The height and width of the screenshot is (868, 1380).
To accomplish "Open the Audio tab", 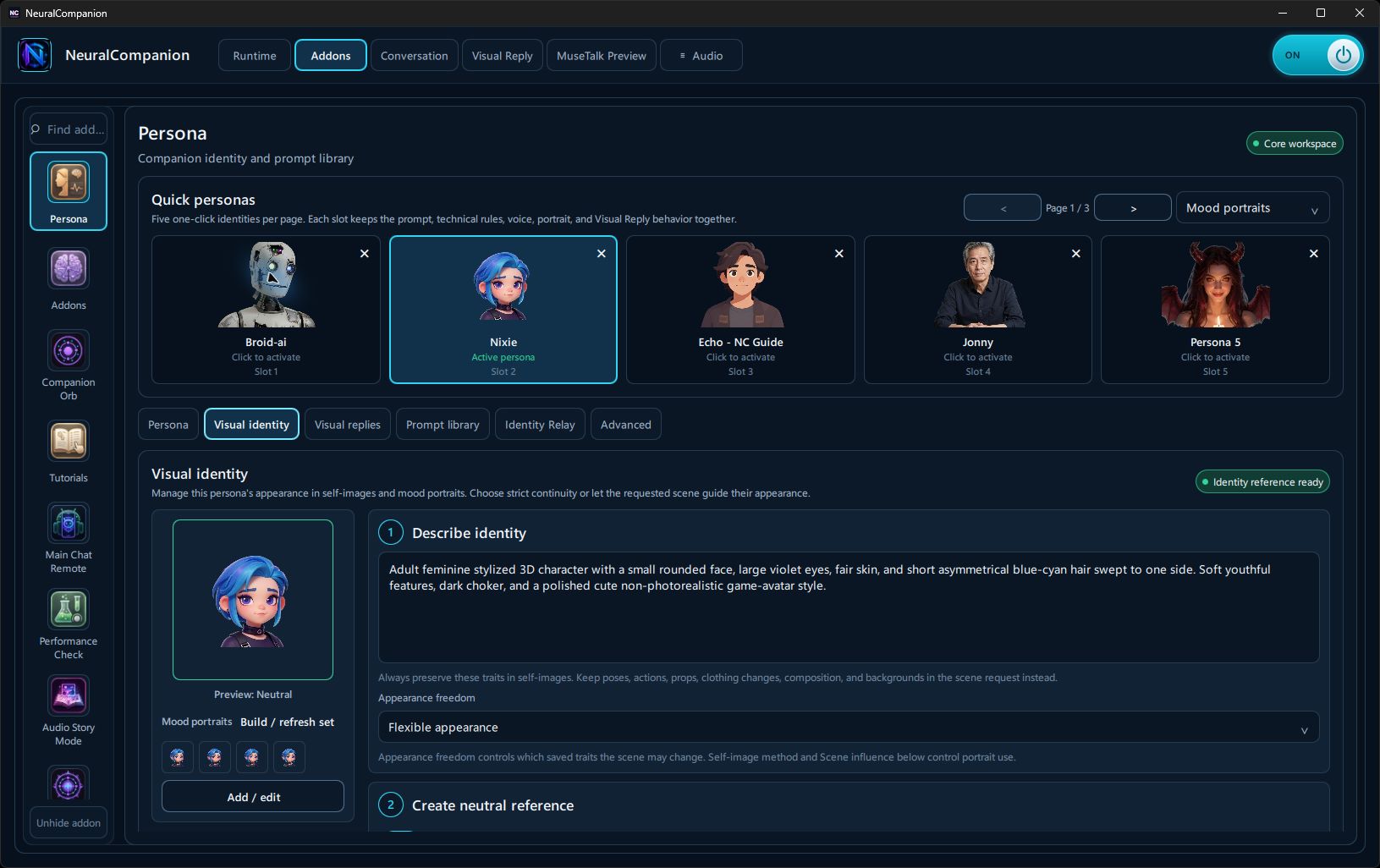I will coord(701,56).
